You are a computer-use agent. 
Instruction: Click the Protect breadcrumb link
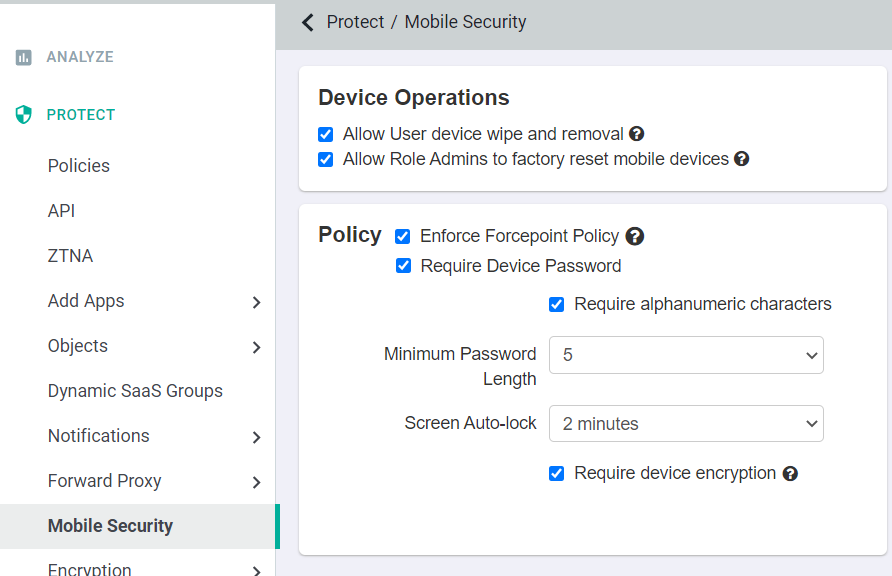click(x=355, y=22)
